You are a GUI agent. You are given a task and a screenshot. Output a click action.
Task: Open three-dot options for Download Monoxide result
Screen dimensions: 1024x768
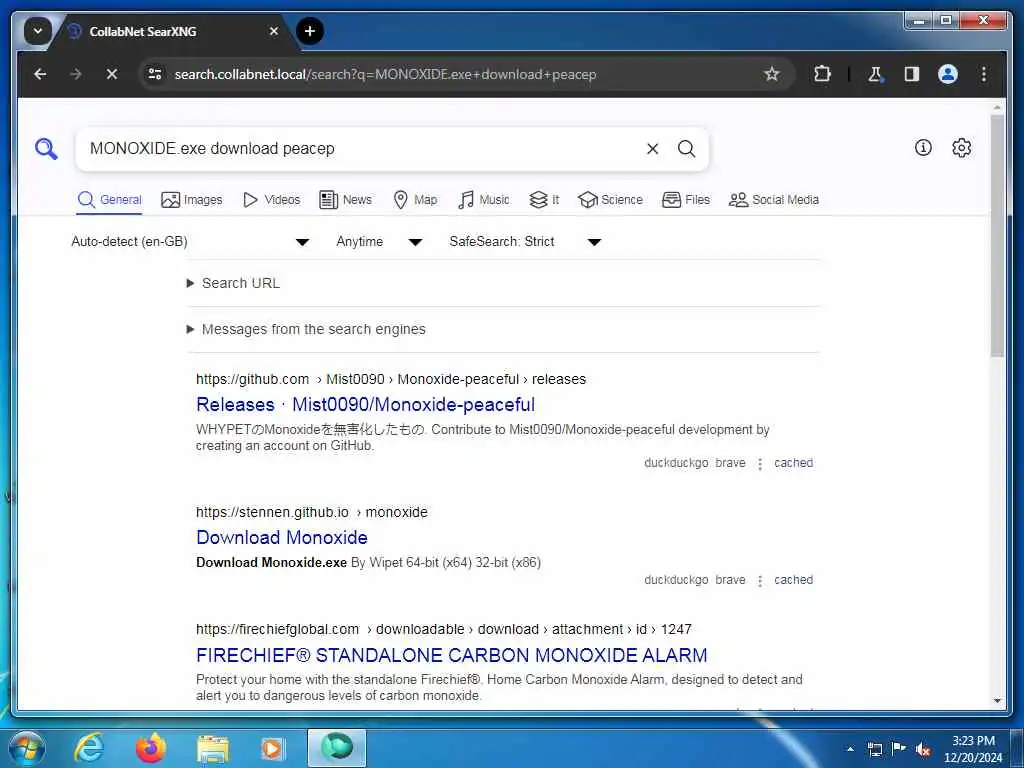tap(760, 581)
